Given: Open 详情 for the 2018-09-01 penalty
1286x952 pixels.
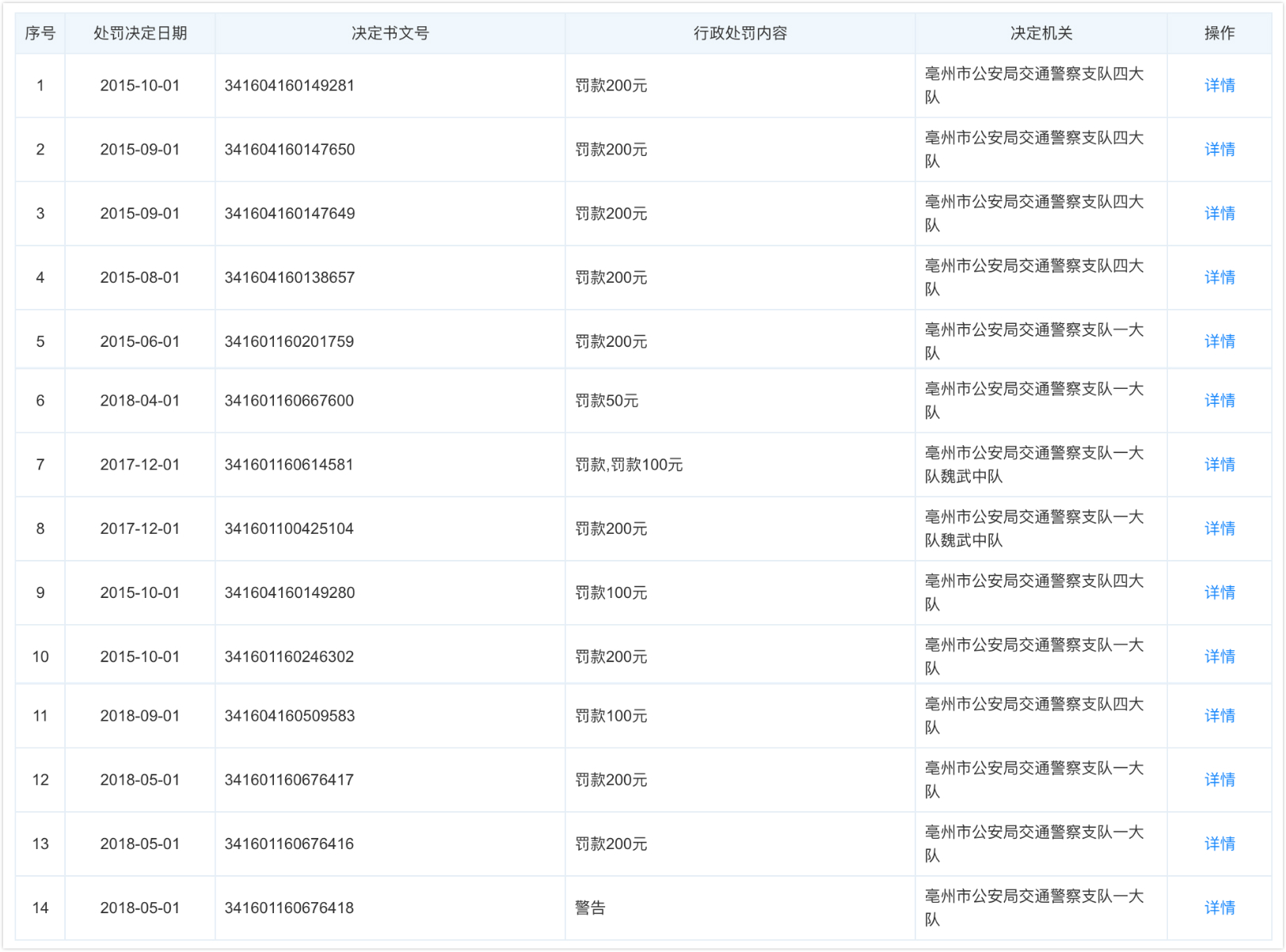Looking at the screenshot, I should tap(1219, 716).
